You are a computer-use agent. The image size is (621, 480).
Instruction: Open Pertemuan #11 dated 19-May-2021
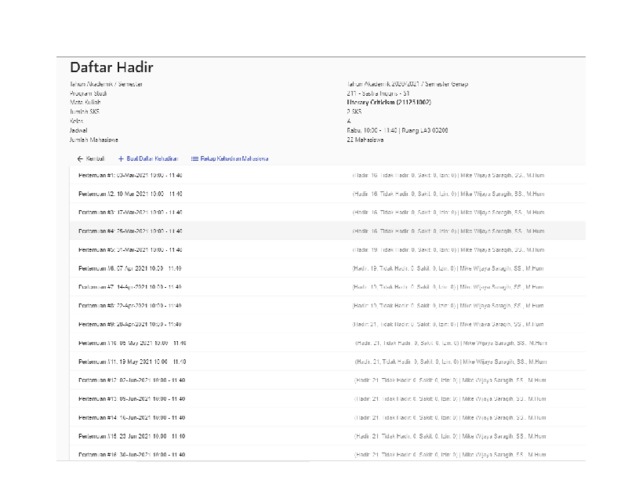pos(130,361)
